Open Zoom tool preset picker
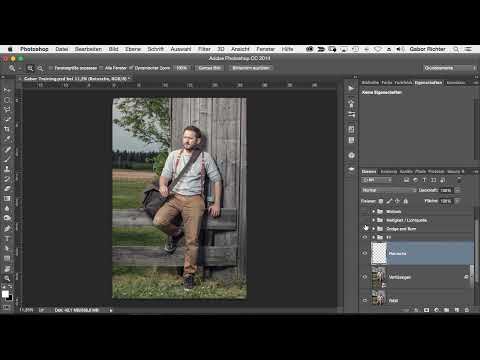This screenshot has width=480, height=360. [x=15, y=68]
